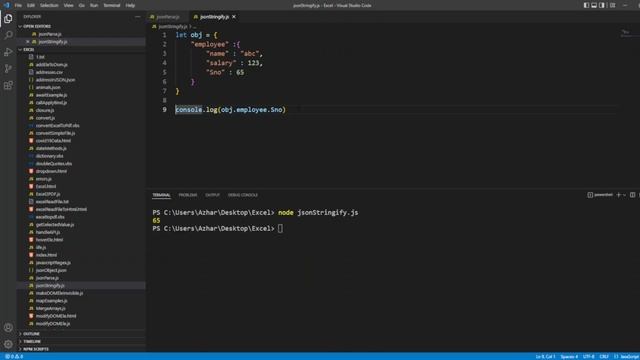Open closure.js in the file tree
Screen dimensions: 640x360
pos(45,110)
